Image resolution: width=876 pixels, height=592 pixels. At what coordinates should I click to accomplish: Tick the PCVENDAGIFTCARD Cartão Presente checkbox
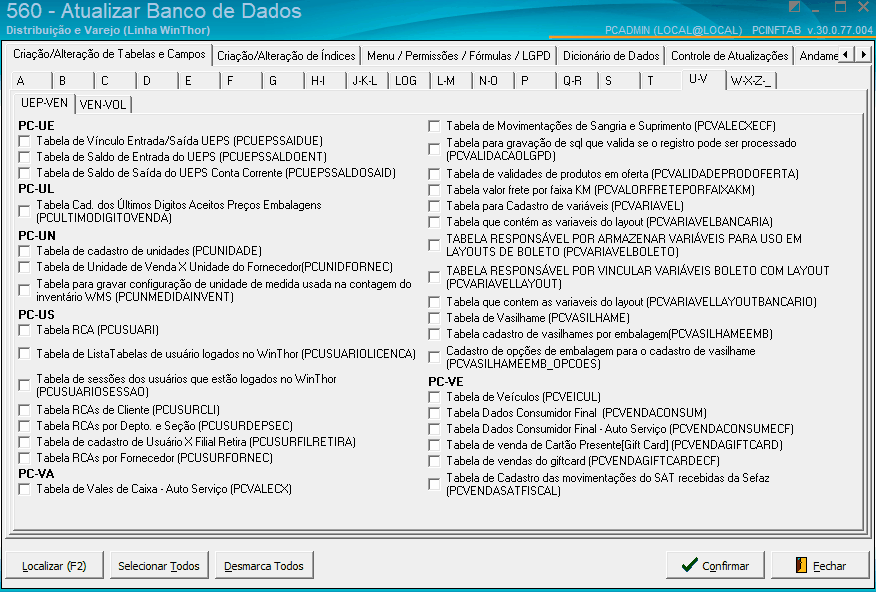pyautogui.click(x=434, y=445)
